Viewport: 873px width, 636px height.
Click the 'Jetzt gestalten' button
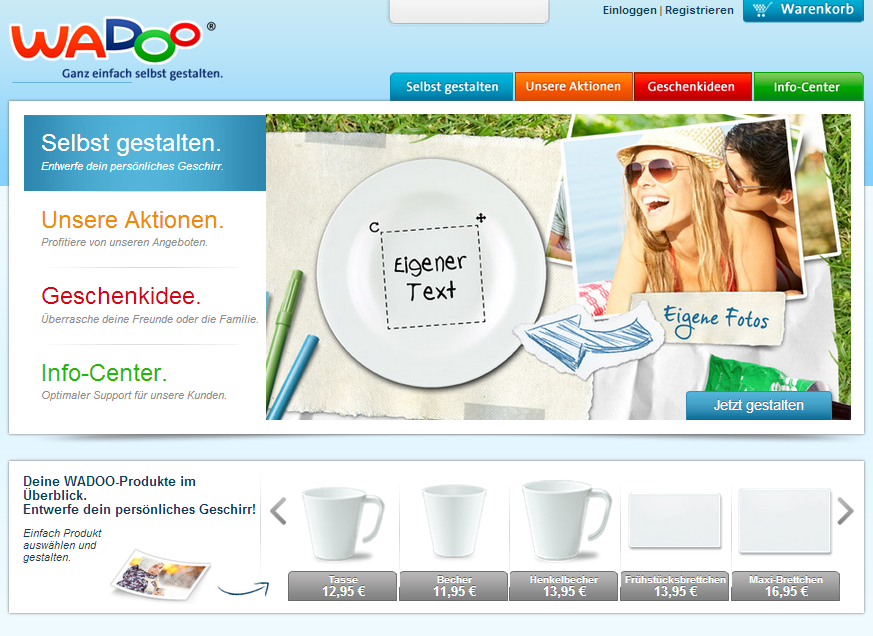pyautogui.click(x=758, y=405)
